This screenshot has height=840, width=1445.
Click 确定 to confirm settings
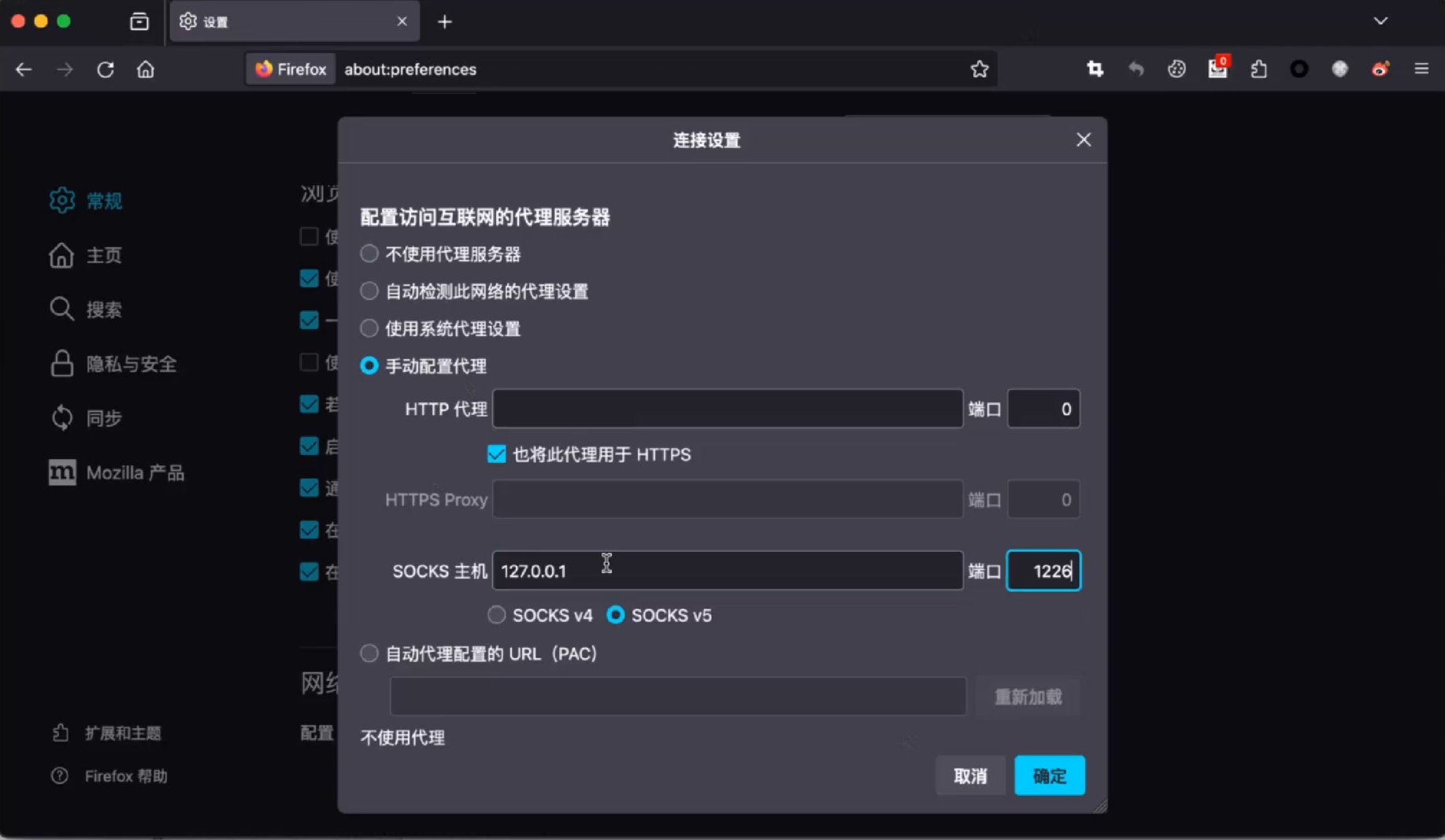point(1049,775)
